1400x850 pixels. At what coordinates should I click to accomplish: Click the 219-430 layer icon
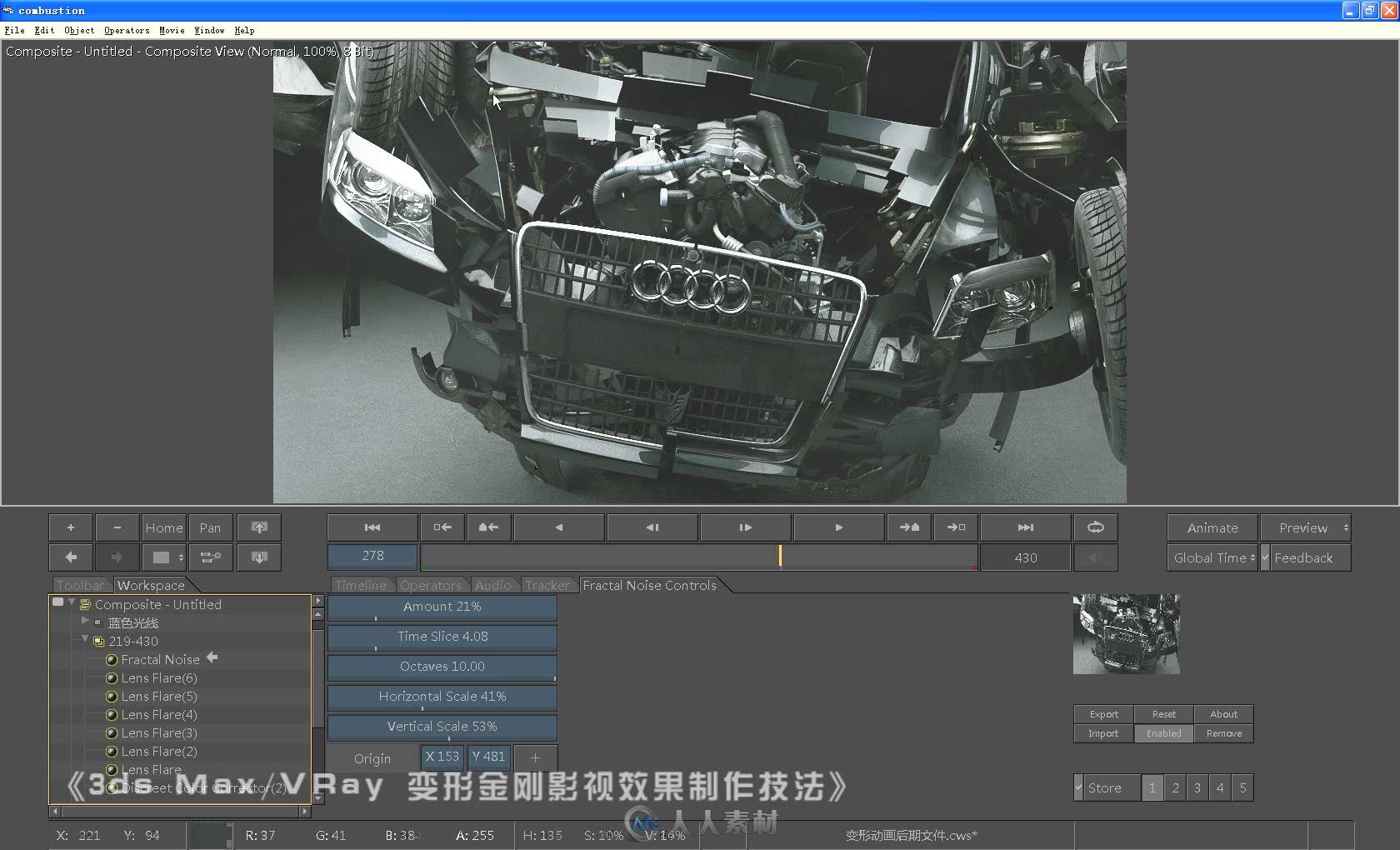[99, 642]
